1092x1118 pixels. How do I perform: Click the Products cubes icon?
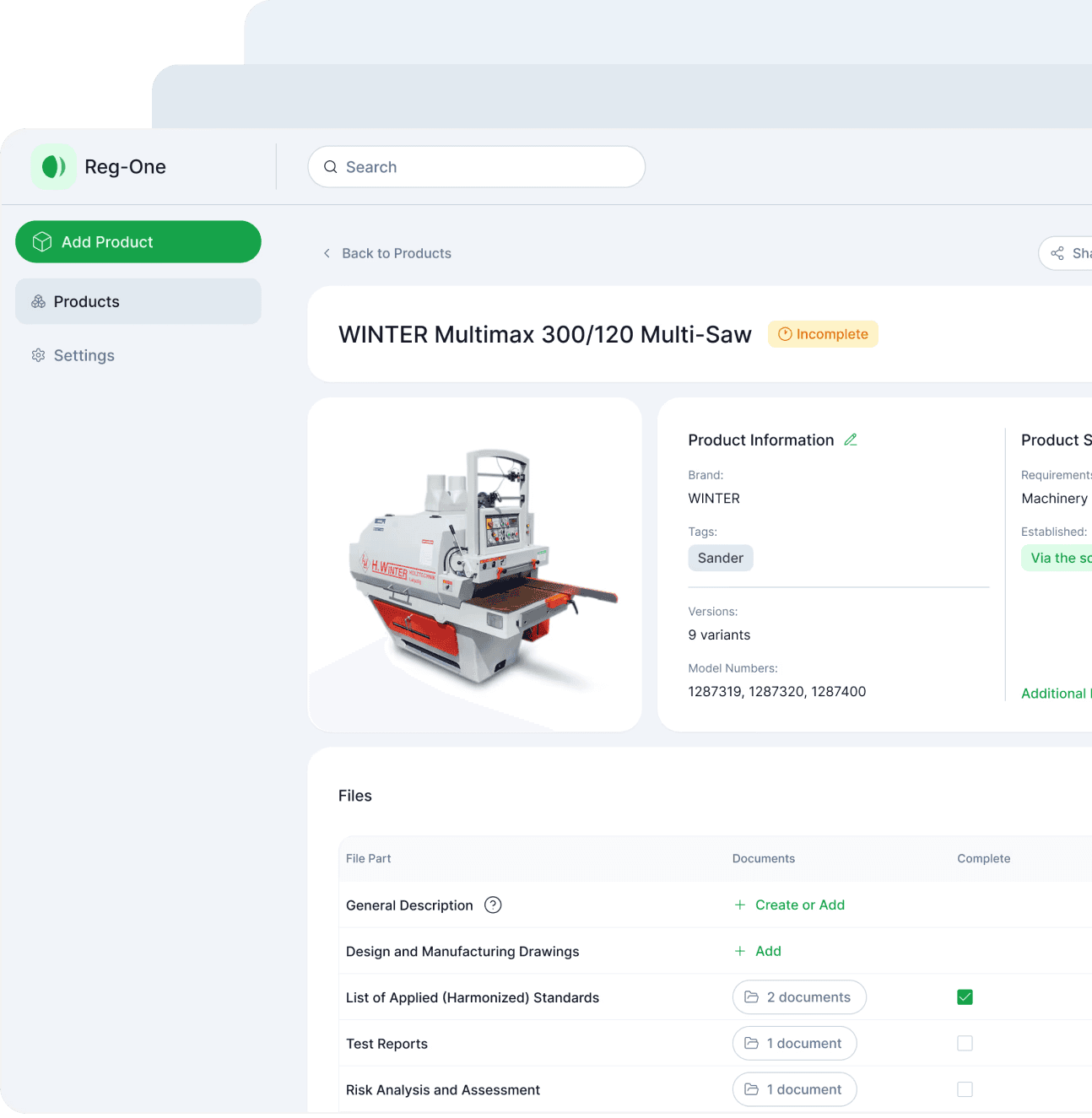39,301
